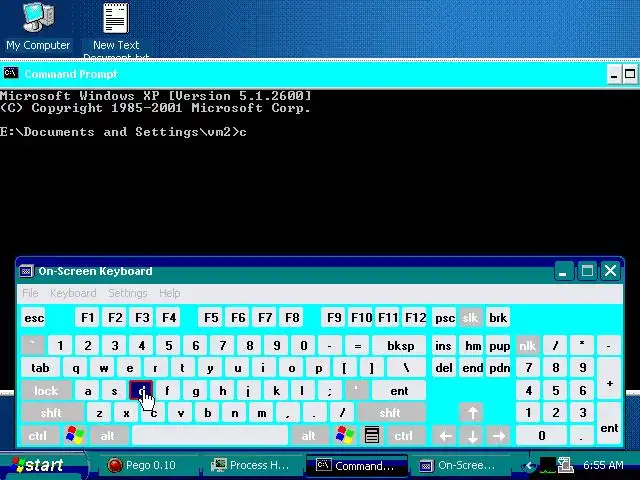Click the Command Prompt title bar icon

point(11,73)
